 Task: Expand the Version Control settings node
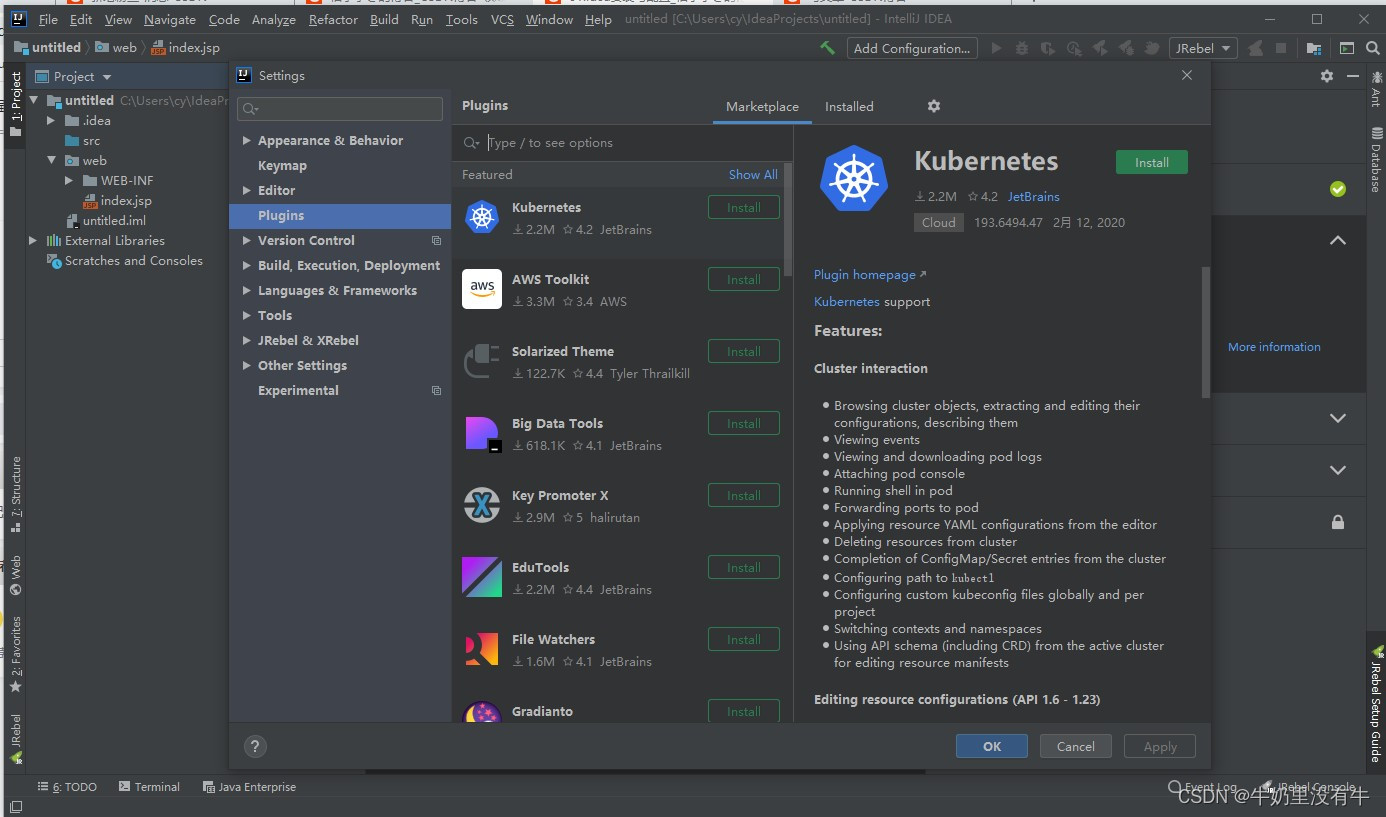(247, 241)
